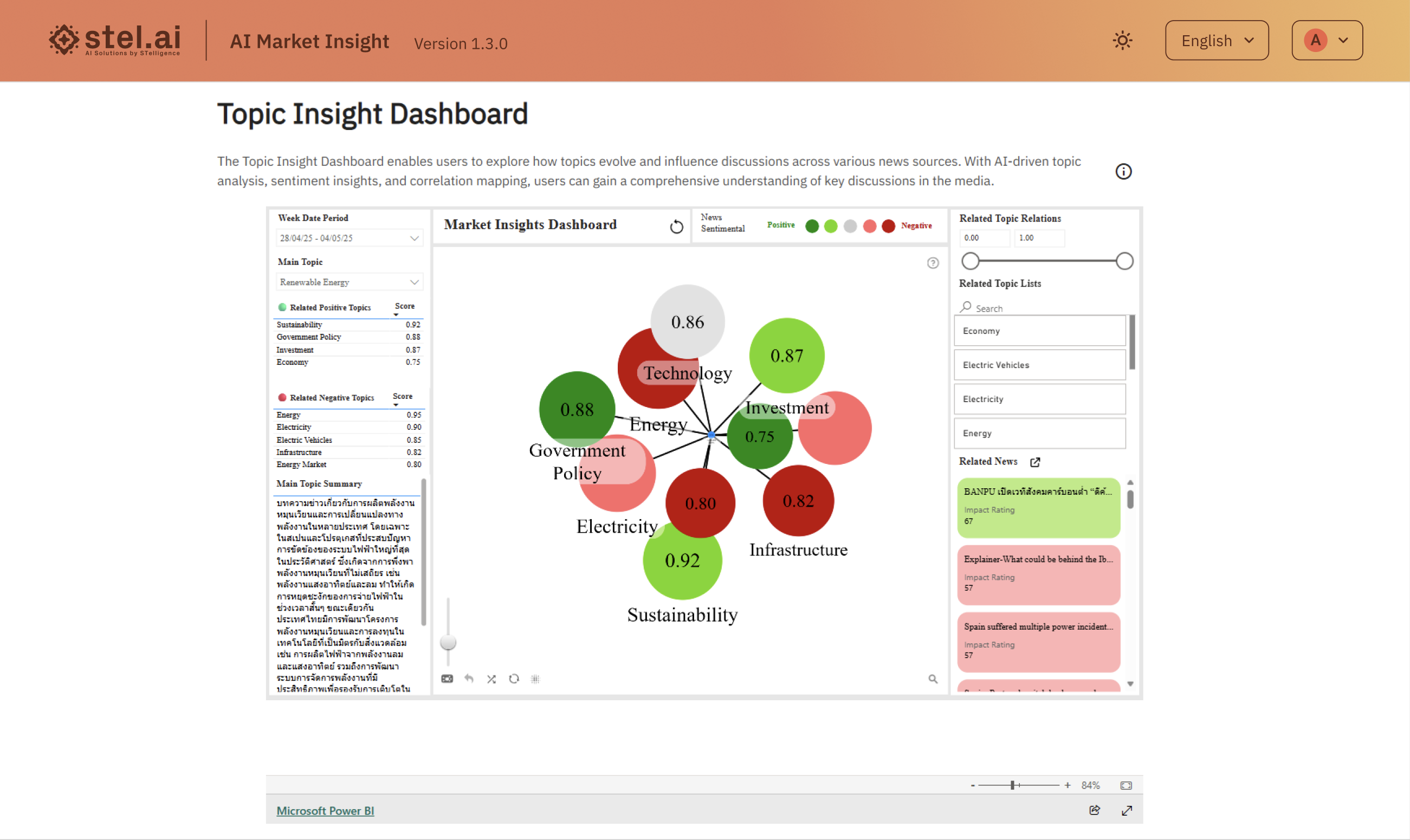The height and width of the screenshot is (840, 1410).
Task: Click the dashboard info icon
Action: pos(1123,171)
